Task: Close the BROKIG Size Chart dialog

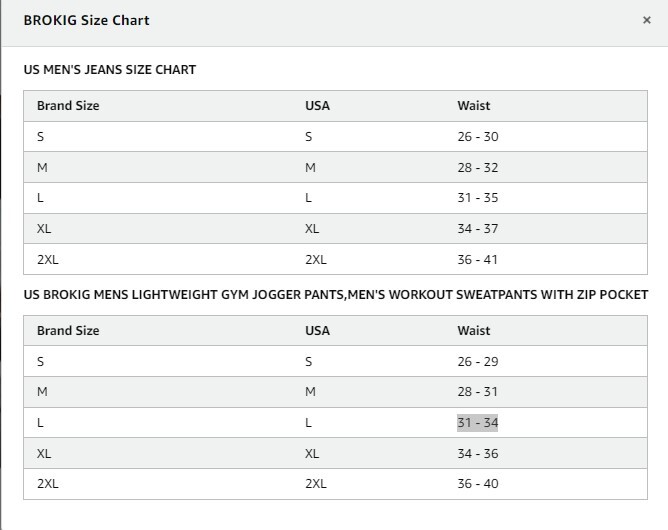Action: (x=647, y=20)
